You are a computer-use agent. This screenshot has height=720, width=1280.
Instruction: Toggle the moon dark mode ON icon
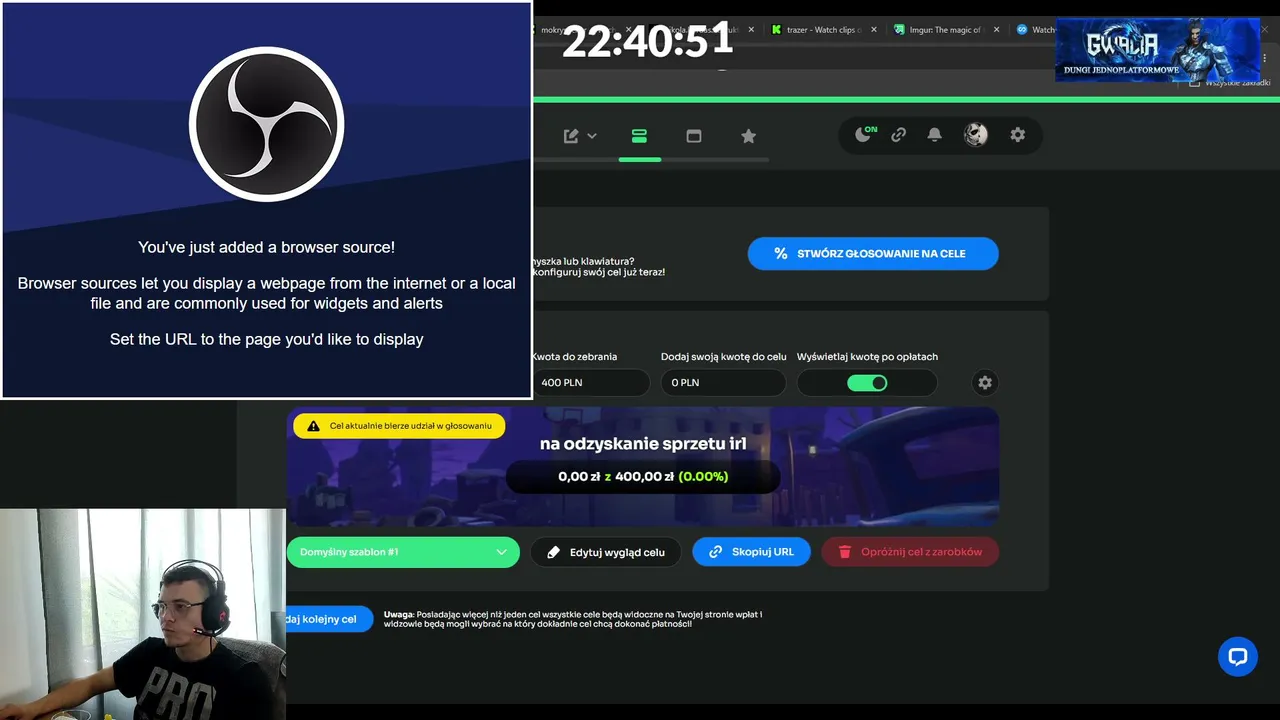tap(865, 134)
